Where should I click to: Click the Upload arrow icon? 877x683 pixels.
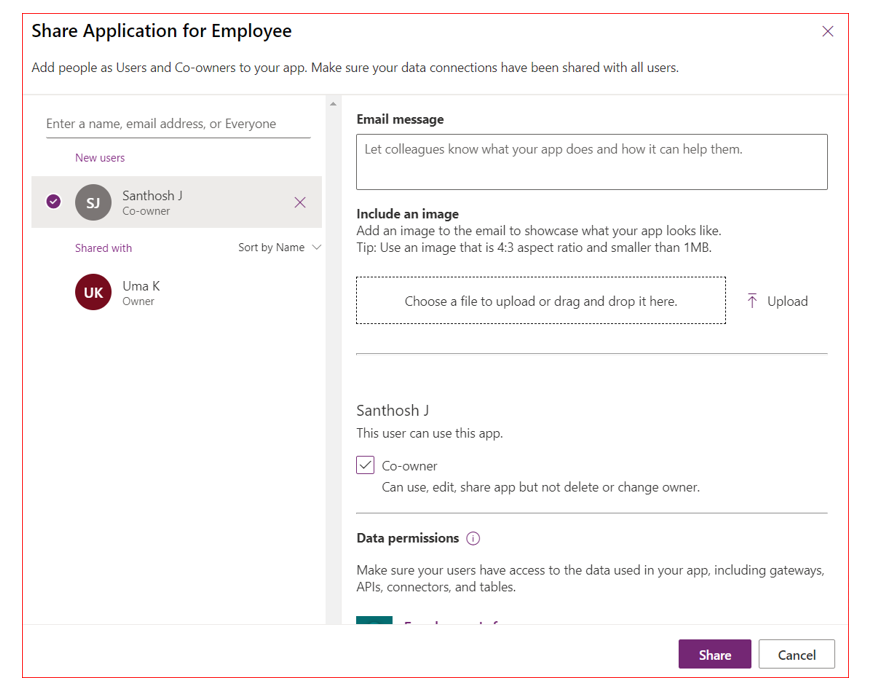752,301
